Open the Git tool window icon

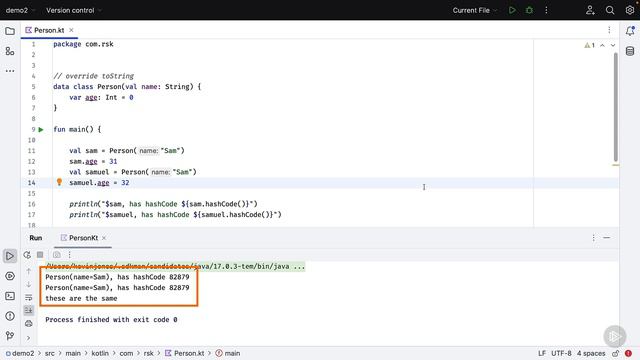click(x=10, y=336)
